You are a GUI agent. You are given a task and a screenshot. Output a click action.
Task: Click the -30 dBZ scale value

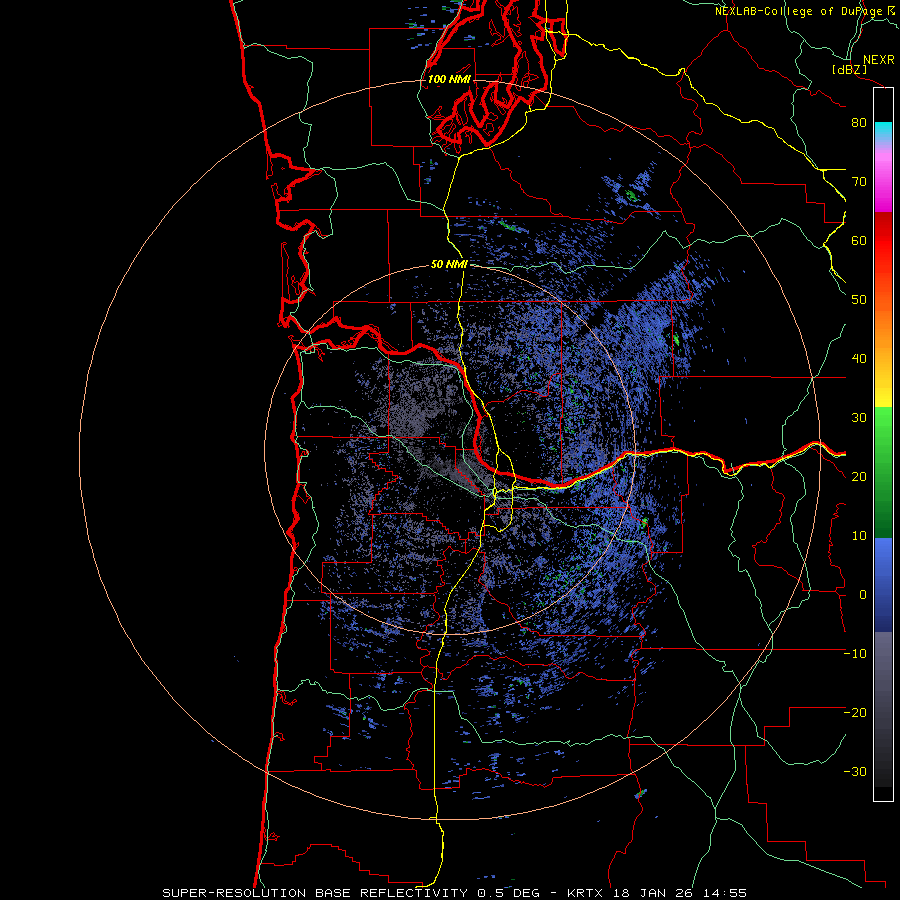[x=856, y=772]
